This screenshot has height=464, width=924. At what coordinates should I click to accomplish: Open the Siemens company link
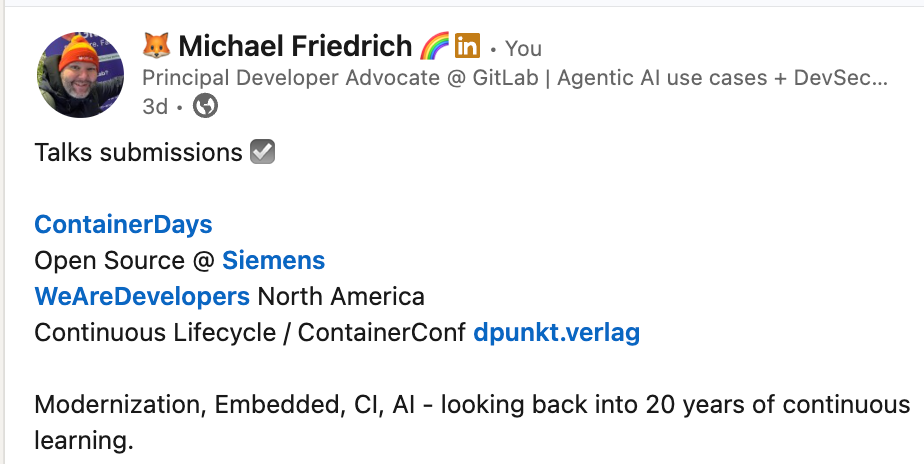point(273,261)
